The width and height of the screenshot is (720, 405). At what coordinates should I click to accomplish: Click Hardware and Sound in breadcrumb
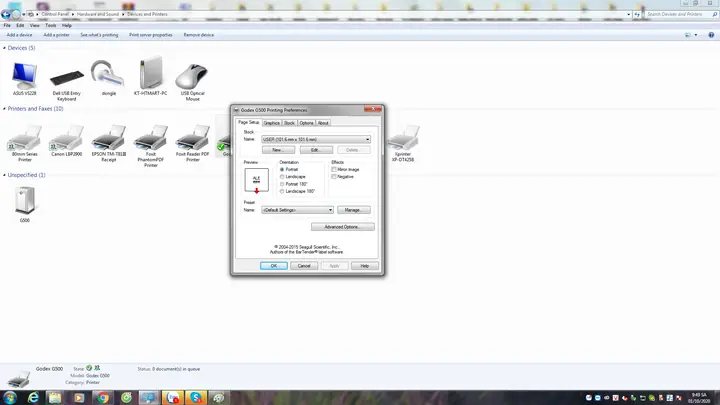[98, 14]
